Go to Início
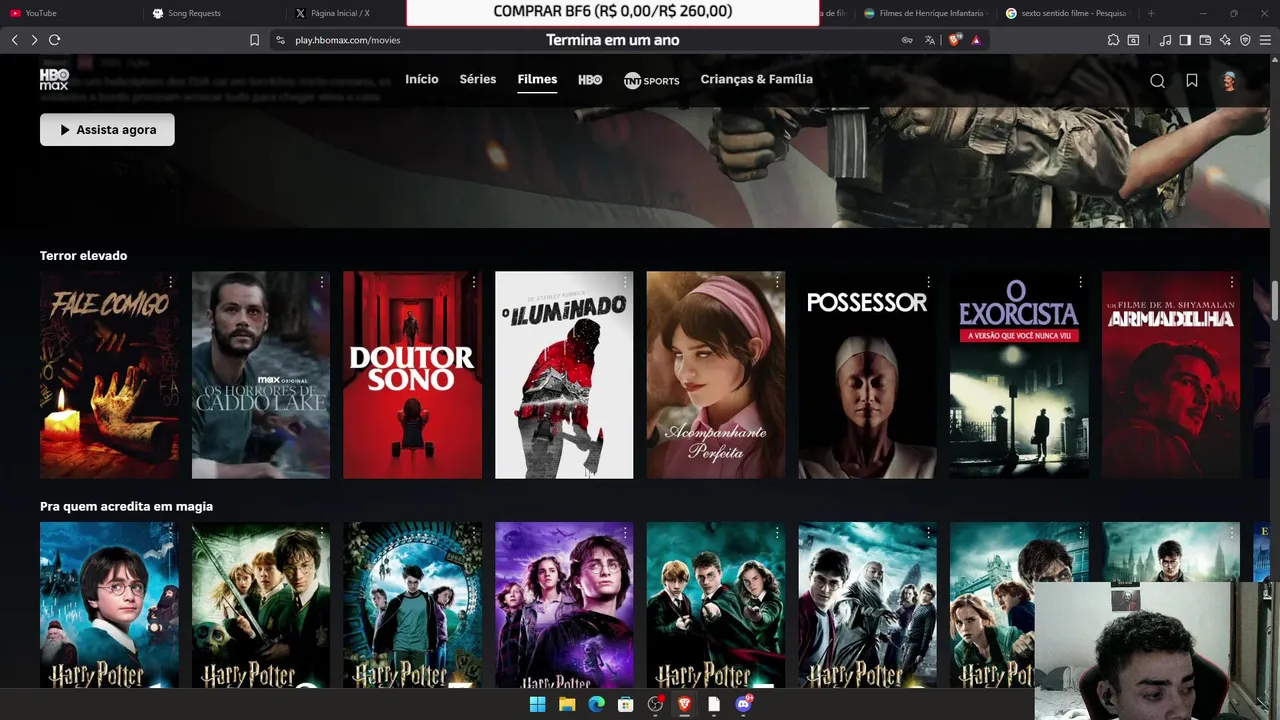Screen dimensions: 1280x720 click(422, 79)
